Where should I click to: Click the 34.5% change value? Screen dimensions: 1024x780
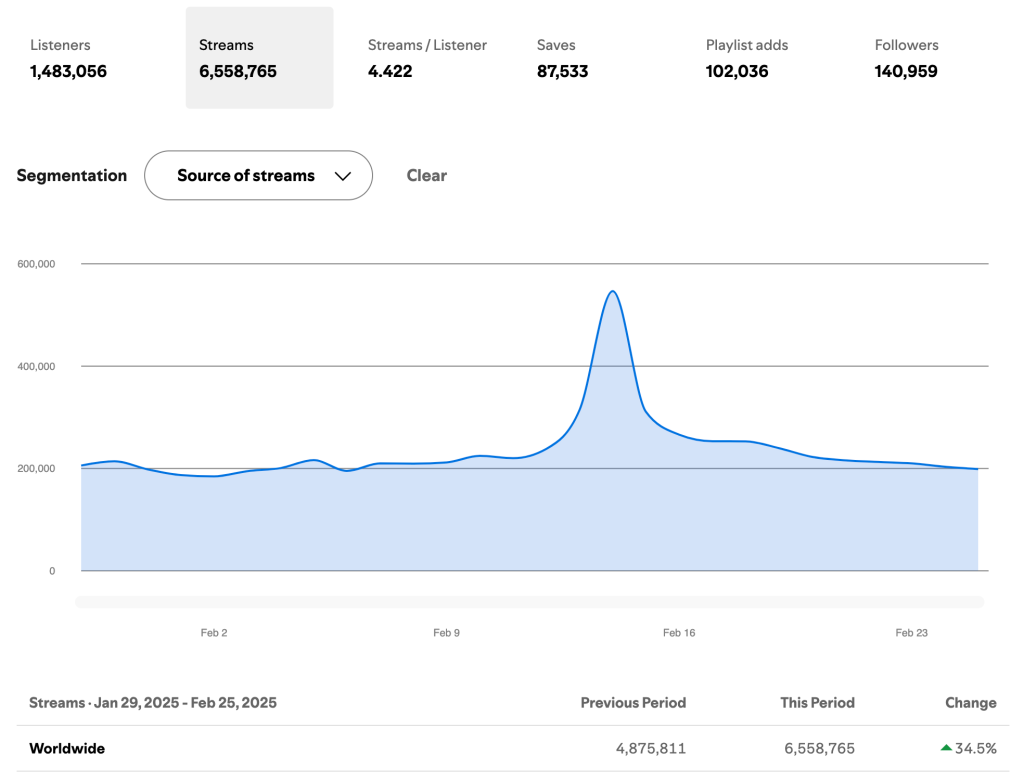[976, 749]
